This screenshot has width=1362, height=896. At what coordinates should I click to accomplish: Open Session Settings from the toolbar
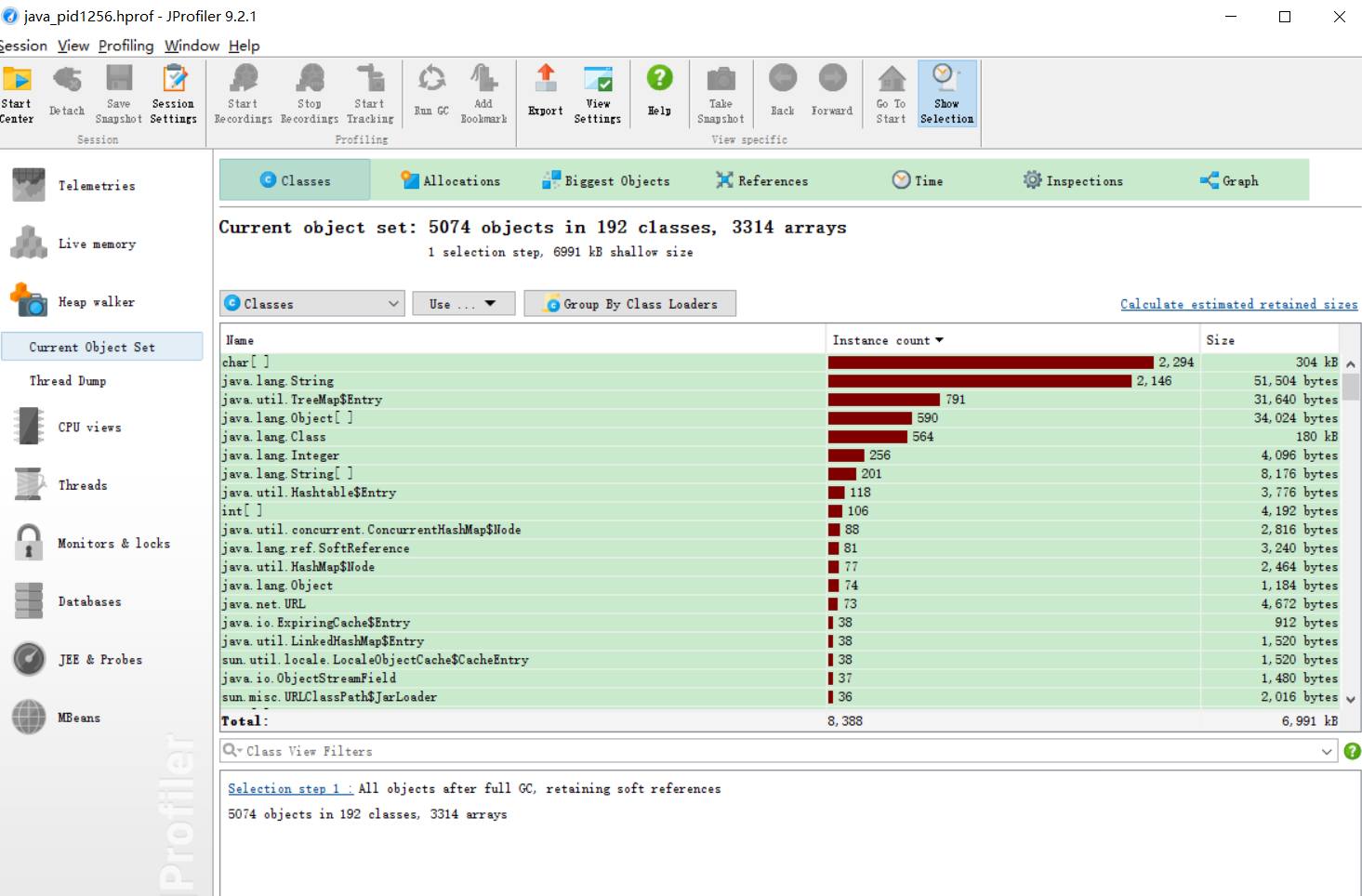pyautogui.click(x=174, y=93)
